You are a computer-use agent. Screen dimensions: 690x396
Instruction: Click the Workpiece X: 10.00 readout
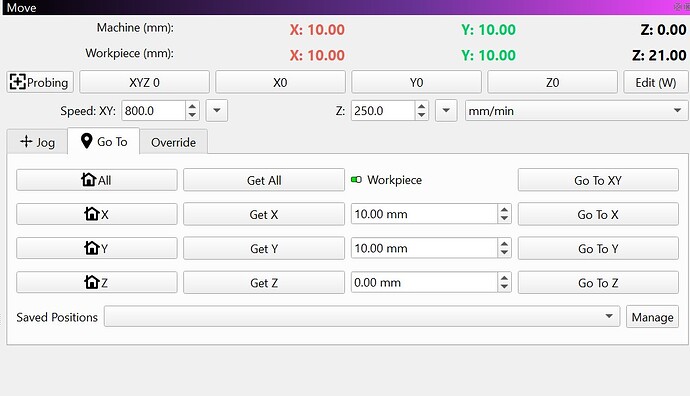(317, 55)
